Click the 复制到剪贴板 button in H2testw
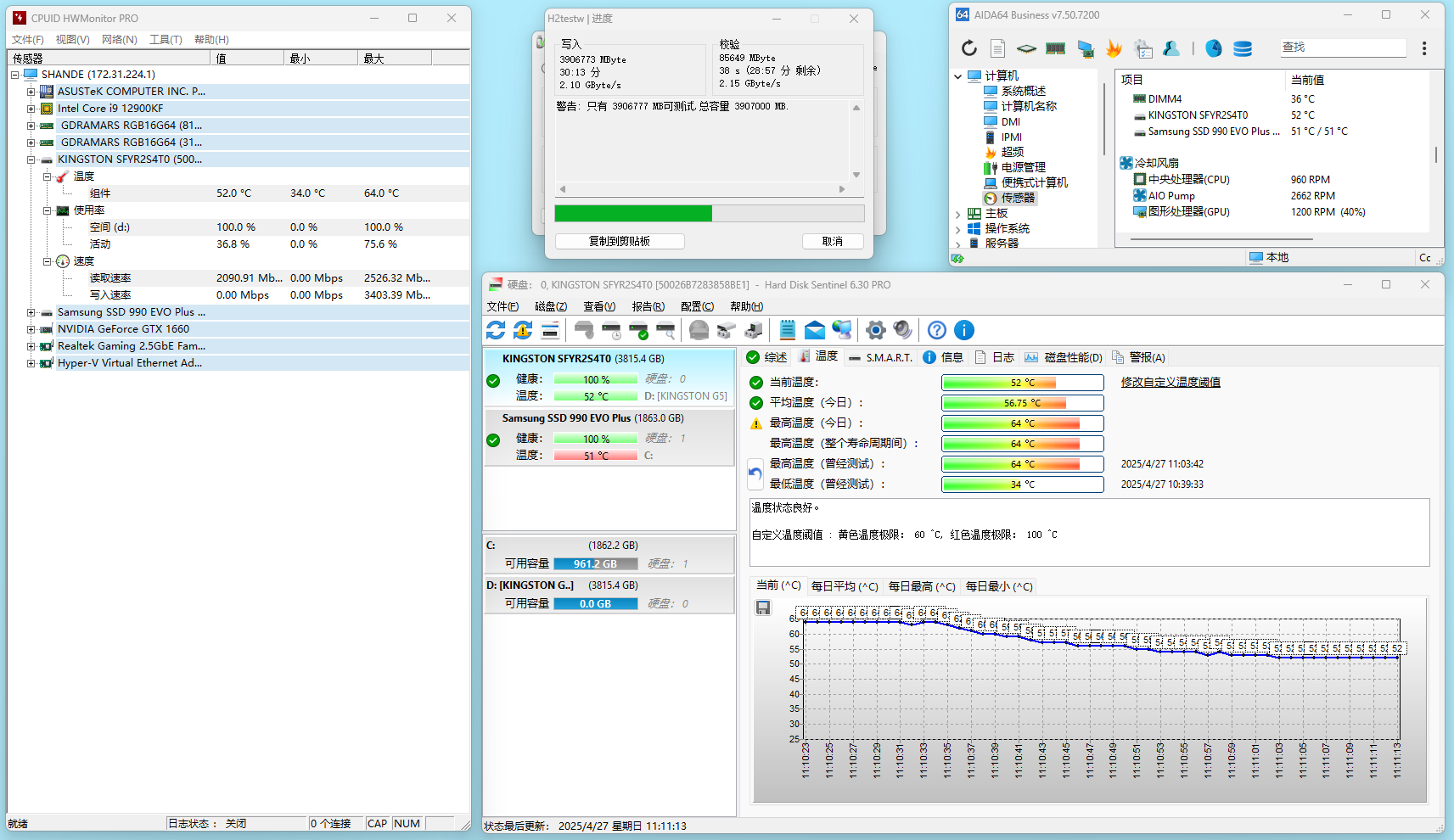Viewport: 1454px width, 840px height. pyautogui.click(x=620, y=241)
